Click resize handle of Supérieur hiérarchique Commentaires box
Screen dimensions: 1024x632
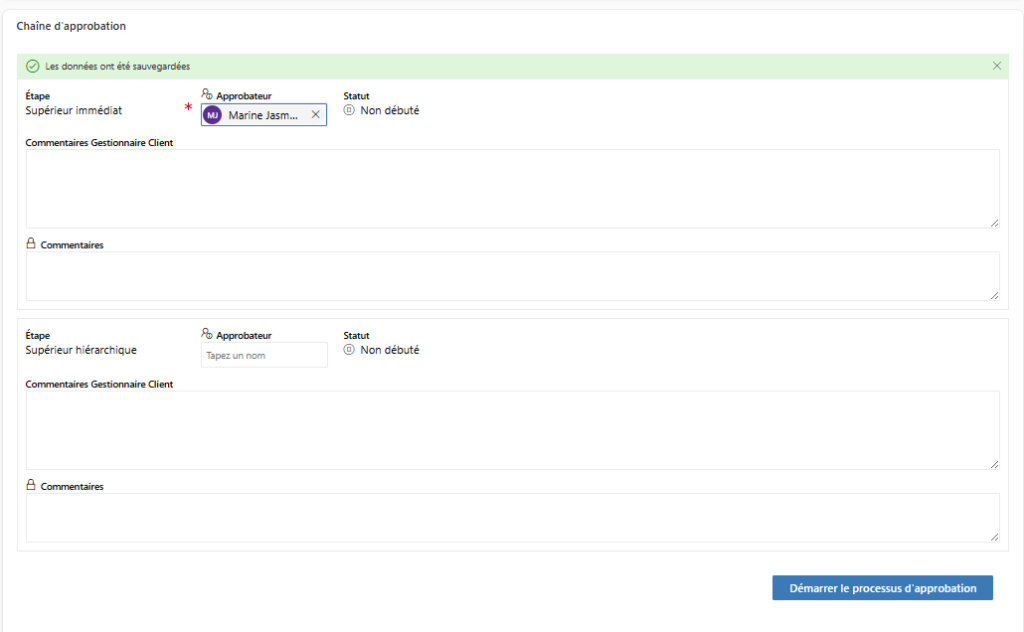click(994, 537)
